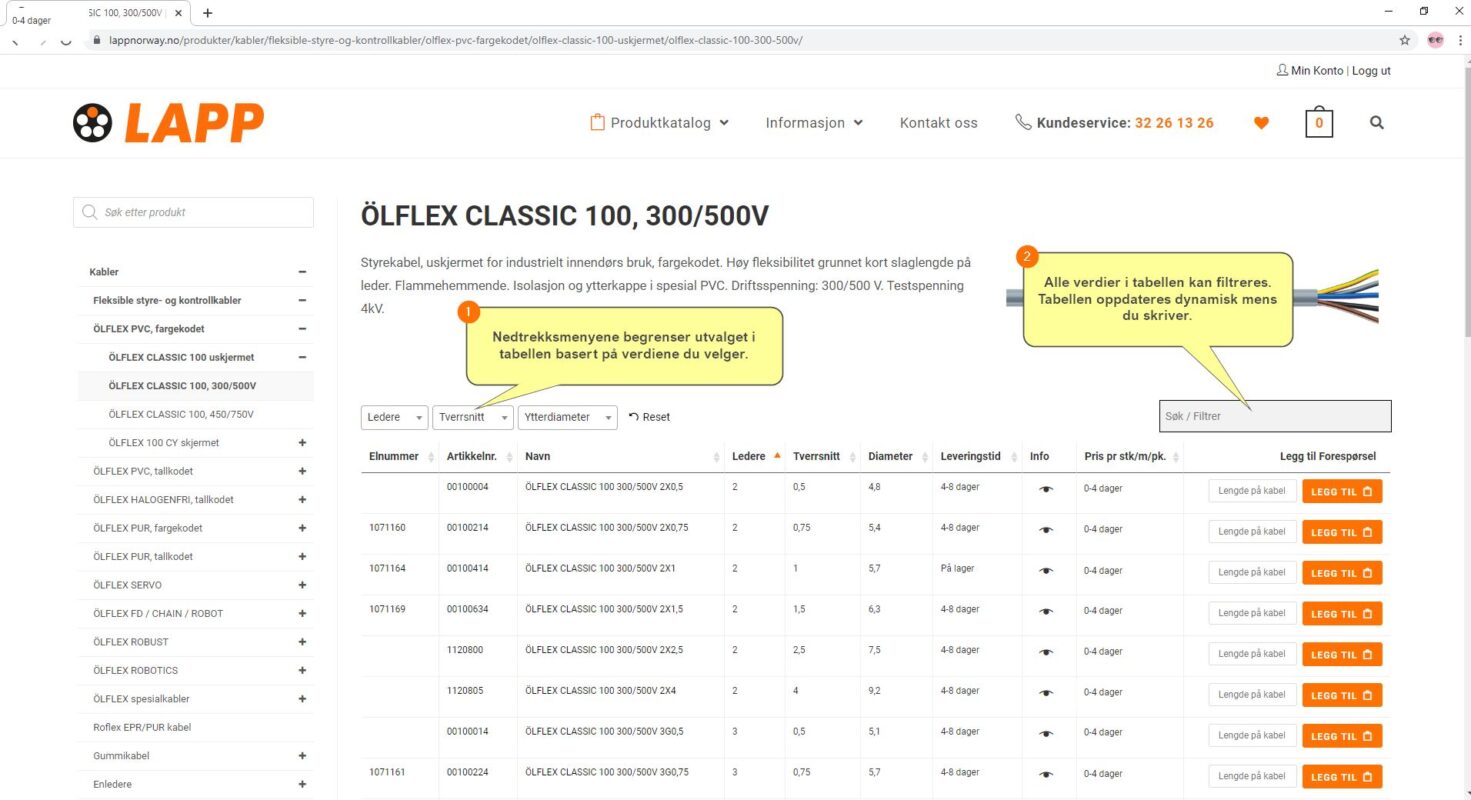Focus the Søk etter produkt field
The height and width of the screenshot is (800, 1471).
(x=193, y=212)
